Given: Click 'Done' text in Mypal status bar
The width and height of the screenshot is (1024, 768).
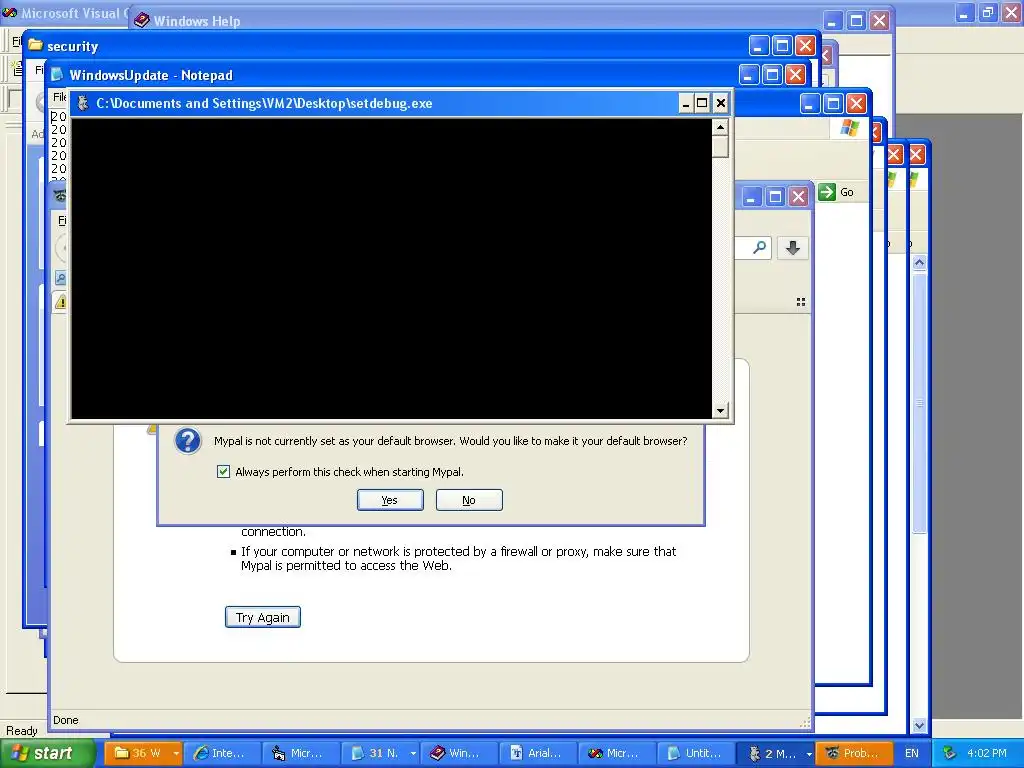Looking at the screenshot, I should pos(65,720).
